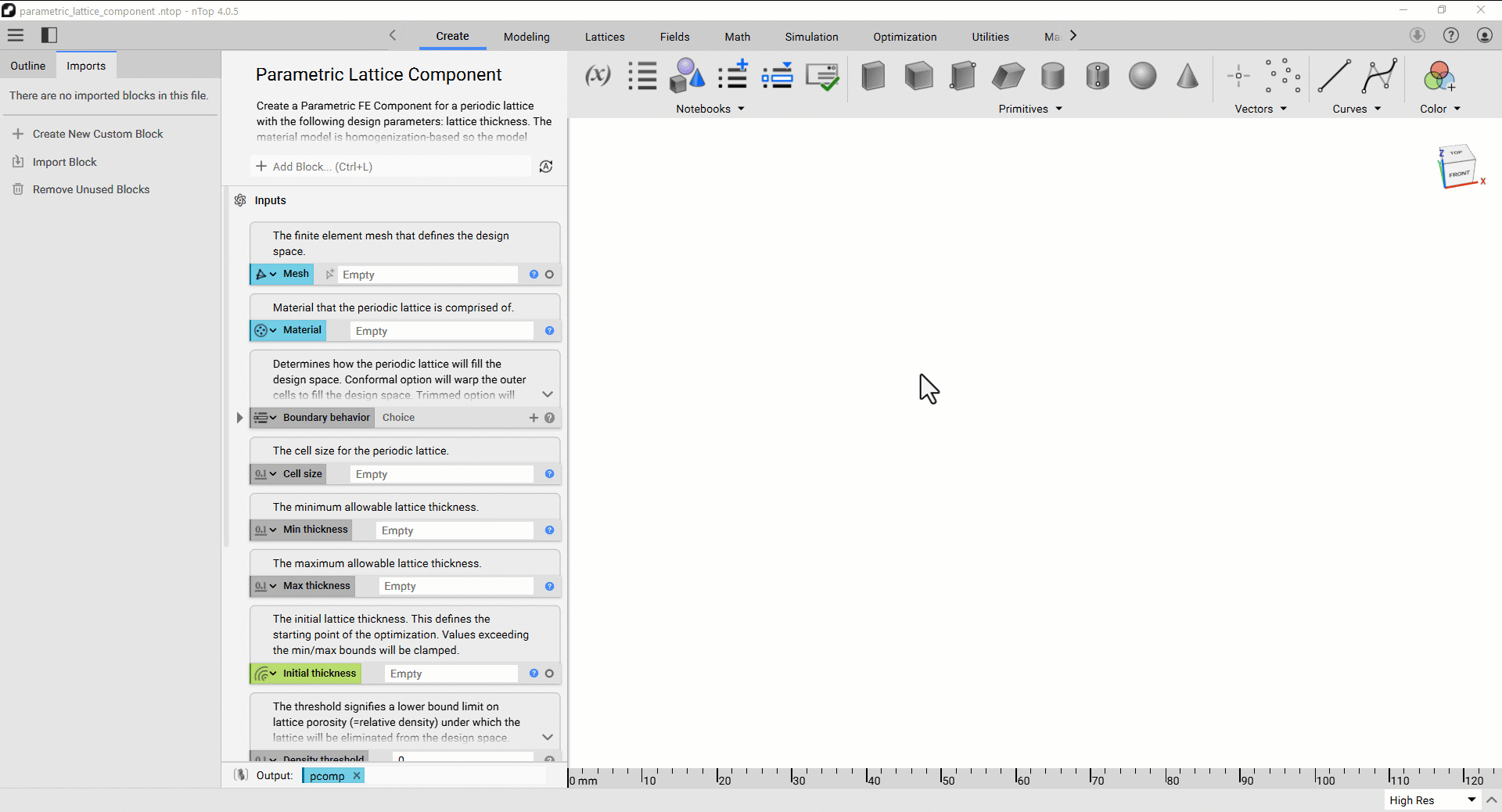Show next ribbon tabs with right chevron
Image resolution: width=1502 pixels, height=812 pixels.
coord(1073,35)
